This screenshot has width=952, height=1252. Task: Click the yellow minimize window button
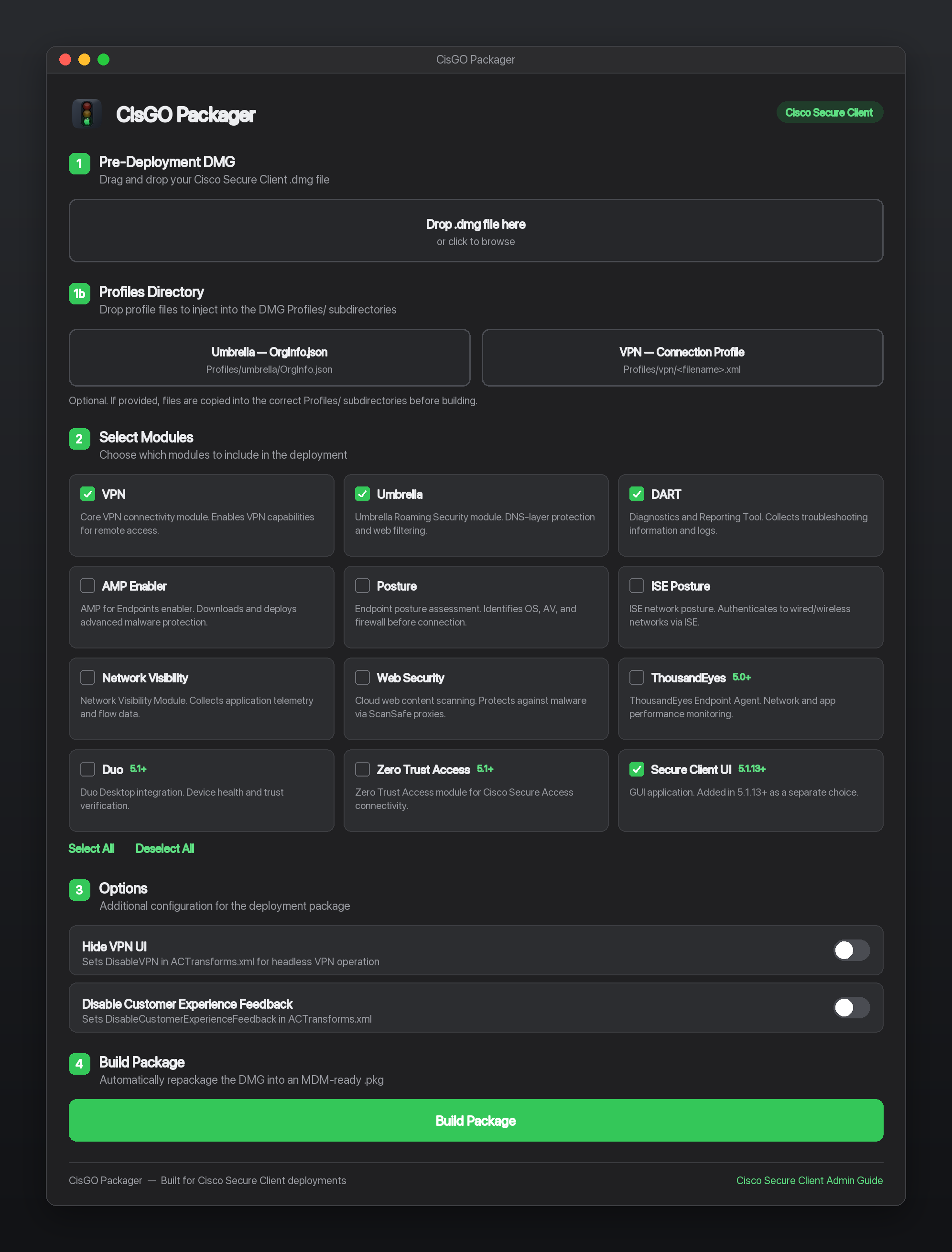pyautogui.click(x=84, y=59)
